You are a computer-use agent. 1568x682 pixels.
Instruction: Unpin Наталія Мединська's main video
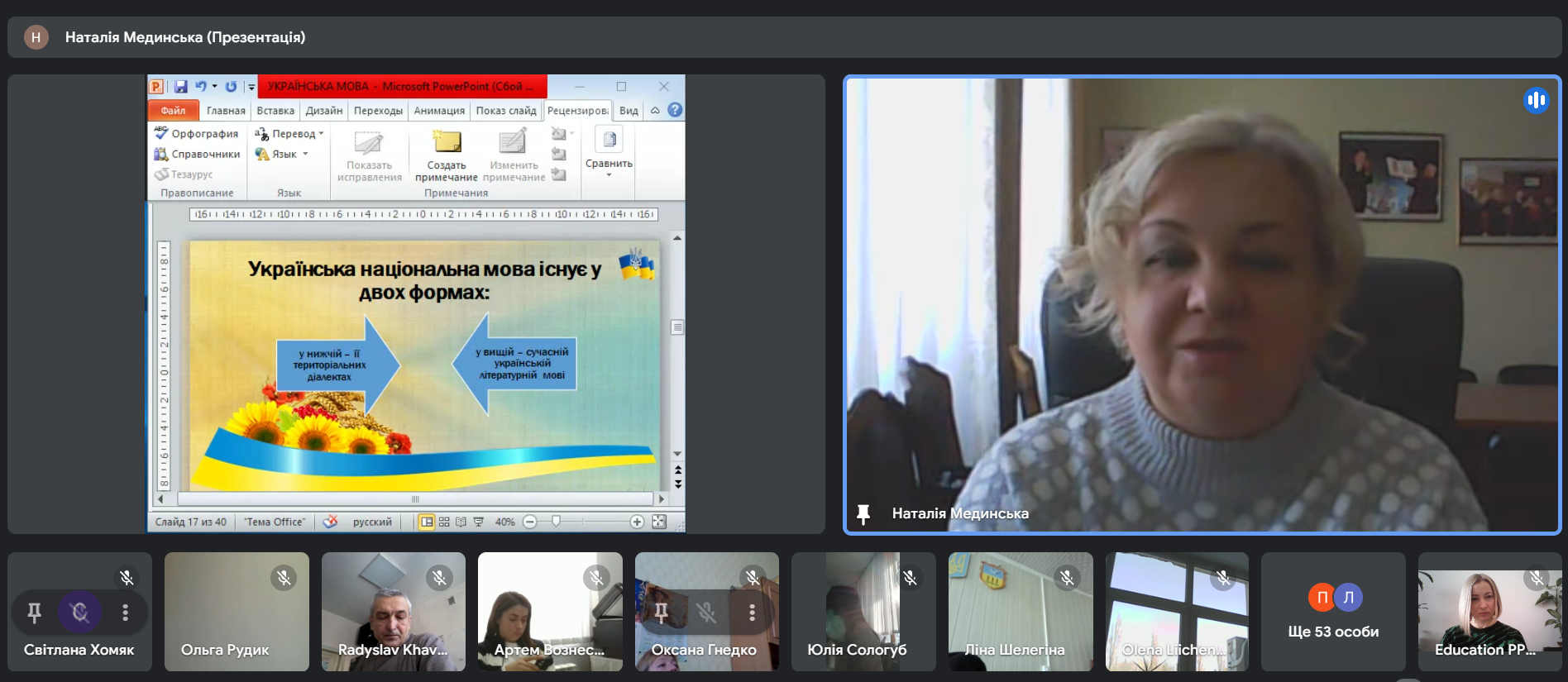pyautogui.click(x=863, y=514)
